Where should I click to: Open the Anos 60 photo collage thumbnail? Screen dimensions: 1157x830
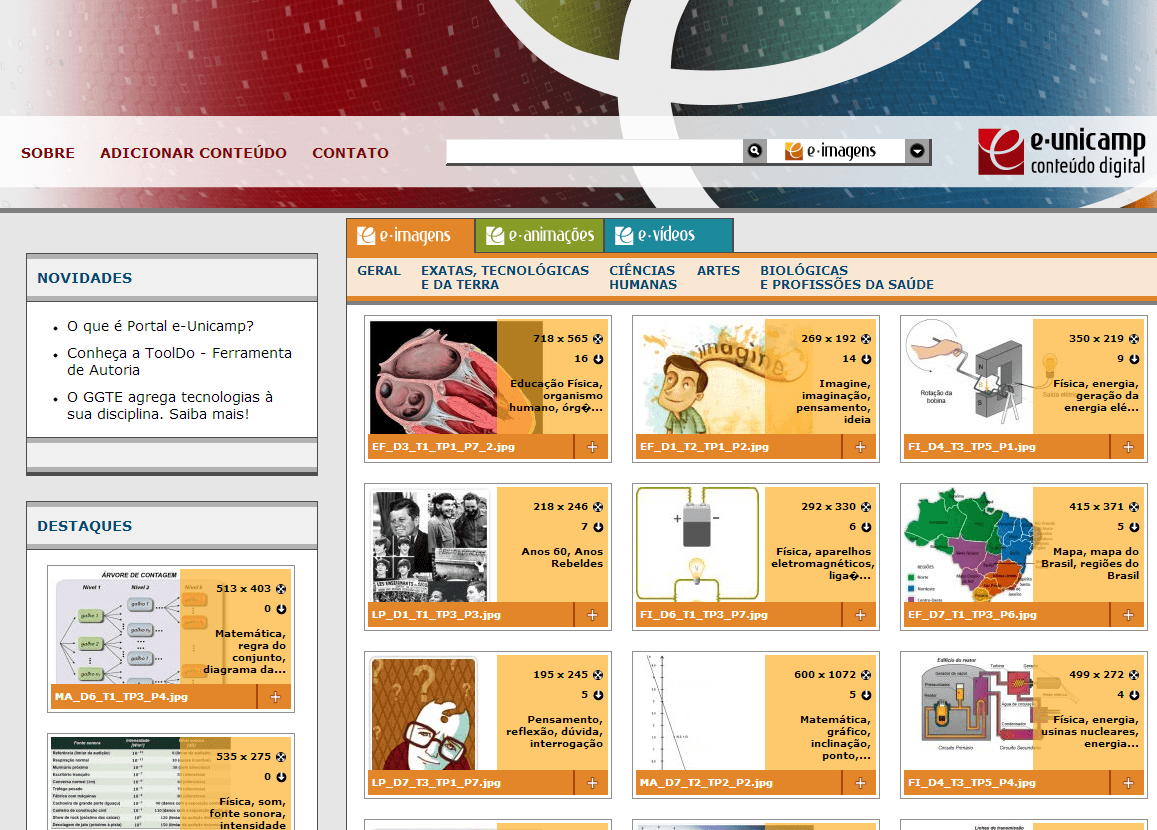coord(432,545)
